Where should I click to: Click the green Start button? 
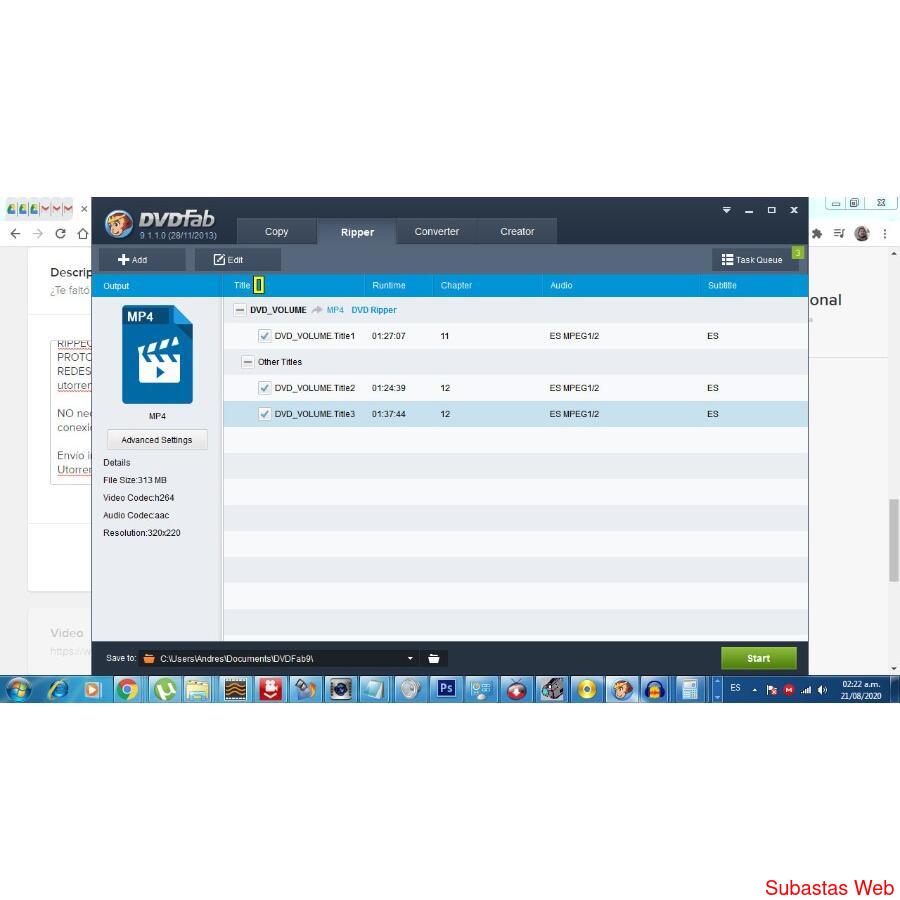758,658
